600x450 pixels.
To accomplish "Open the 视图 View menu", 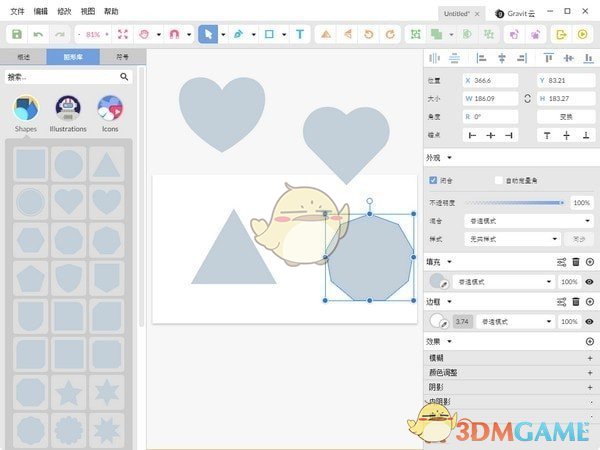I will click(x=88, y=11).
